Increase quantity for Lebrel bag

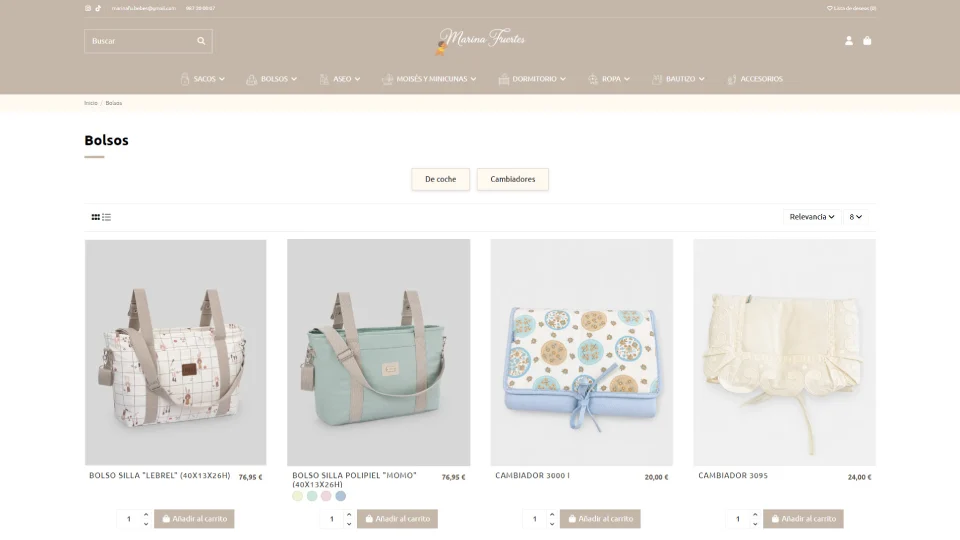pyautogui.click(x=146, y=514)
